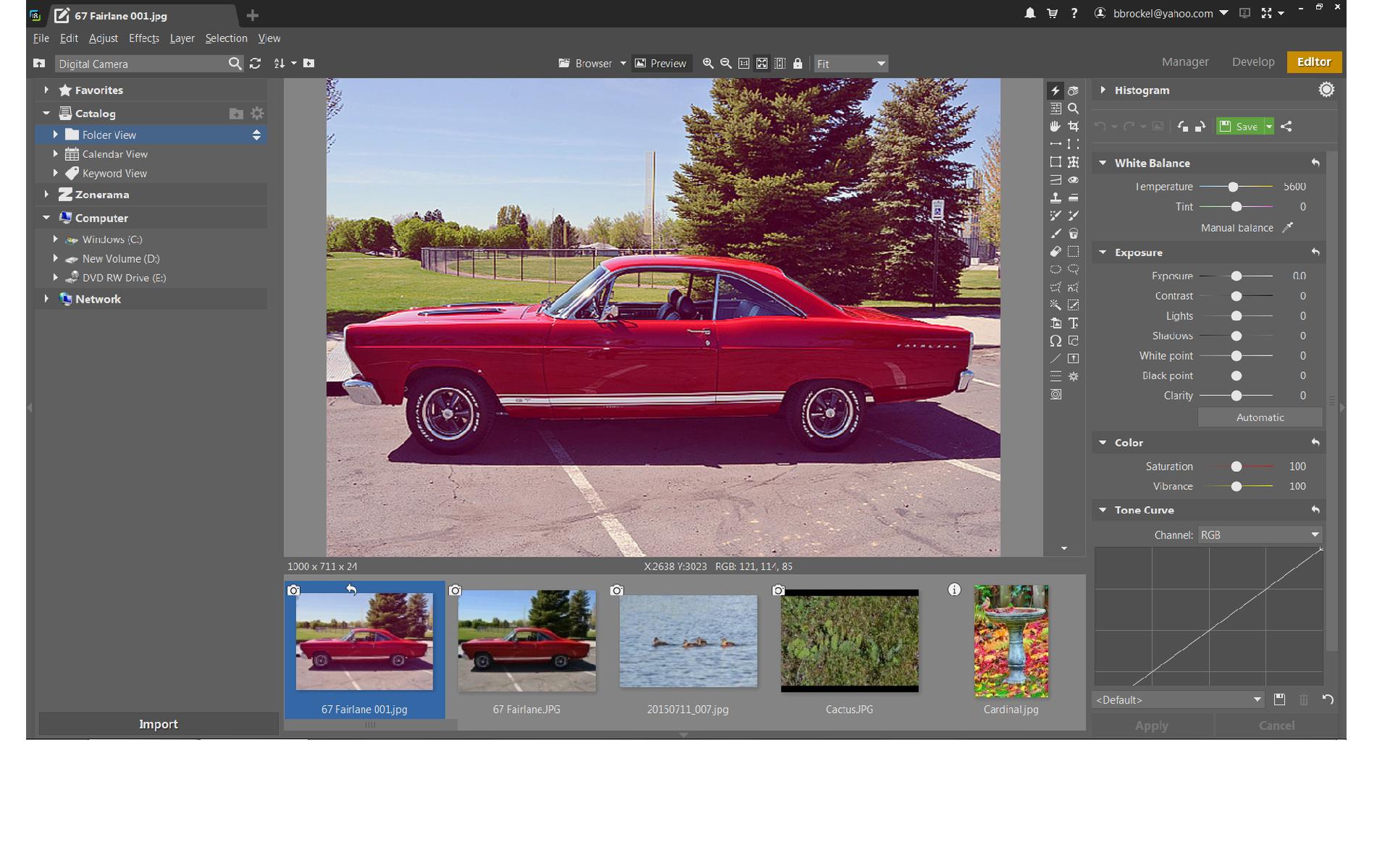
Task: Select the Crop tool
Action: pos(1073,126)
